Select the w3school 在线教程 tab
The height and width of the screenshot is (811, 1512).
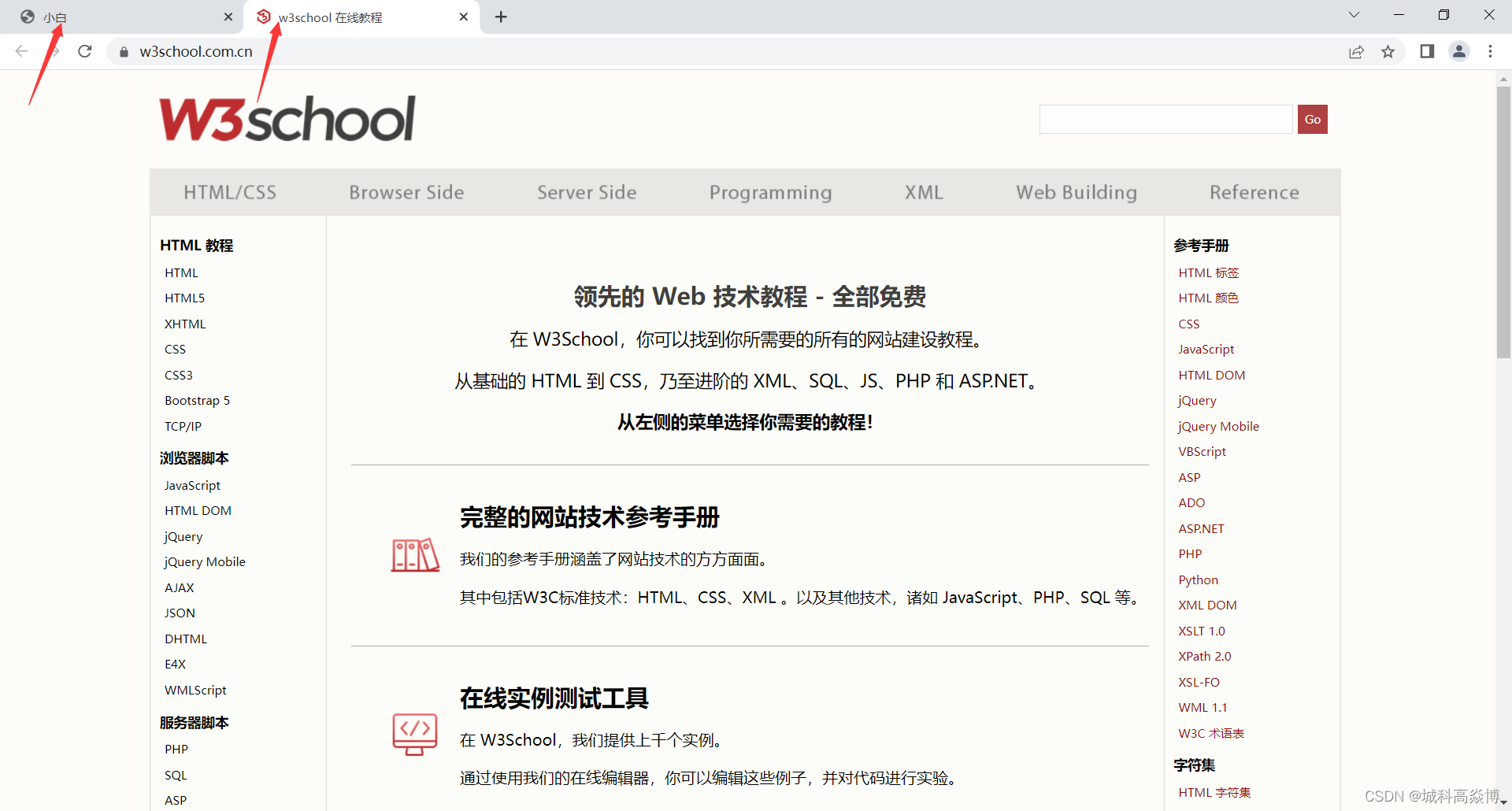coord(362,17)
